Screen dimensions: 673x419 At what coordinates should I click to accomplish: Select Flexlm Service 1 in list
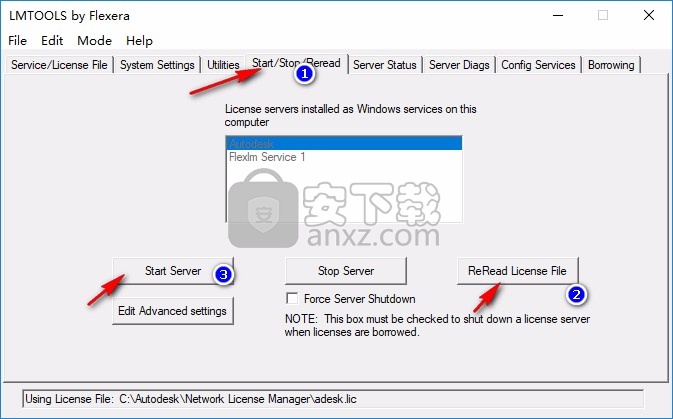(345, 157)
